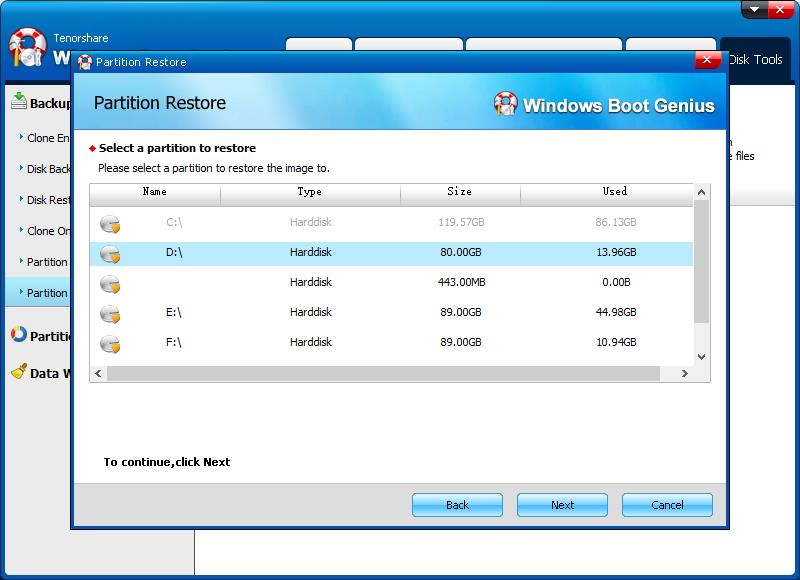
Task: Select the F:\ partition name
Action: pos(173,342)
